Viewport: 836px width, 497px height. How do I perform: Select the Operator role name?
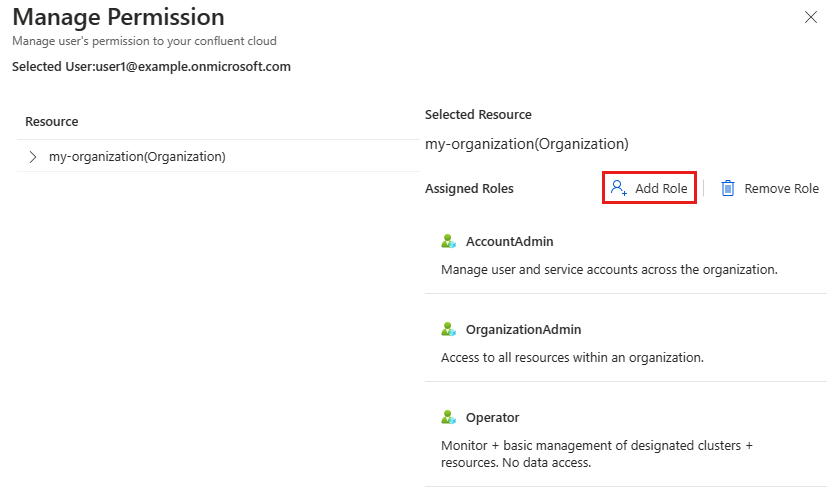tap(492, 417)
